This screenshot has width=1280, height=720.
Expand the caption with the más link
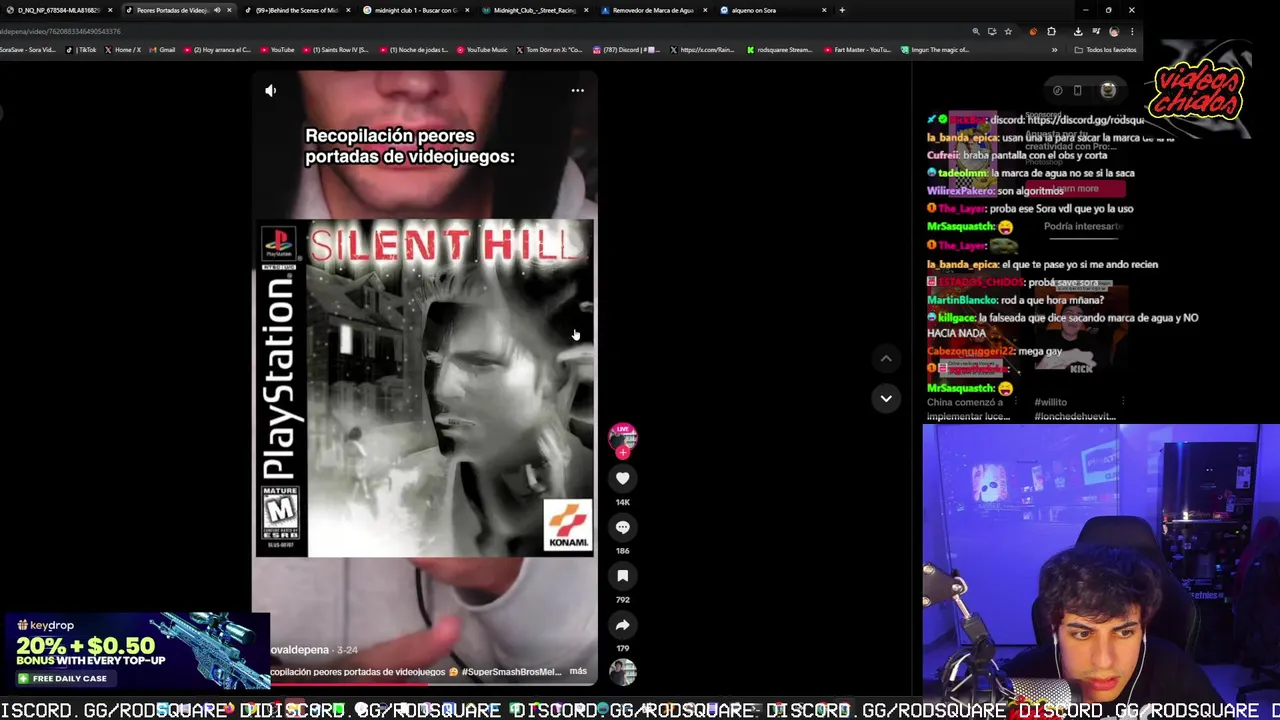point(578,671)
